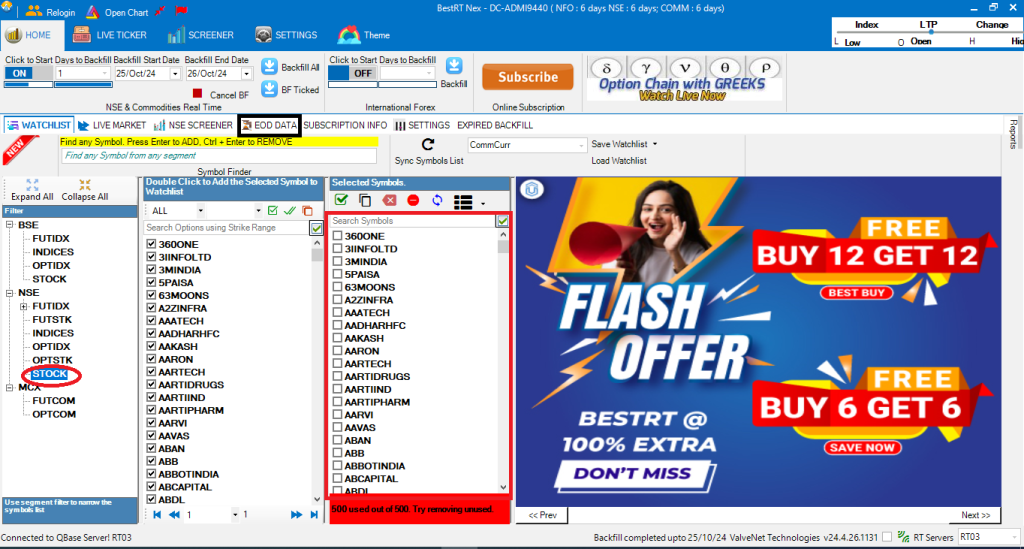Click the rho Greek symbol button

tap(765, 68)
